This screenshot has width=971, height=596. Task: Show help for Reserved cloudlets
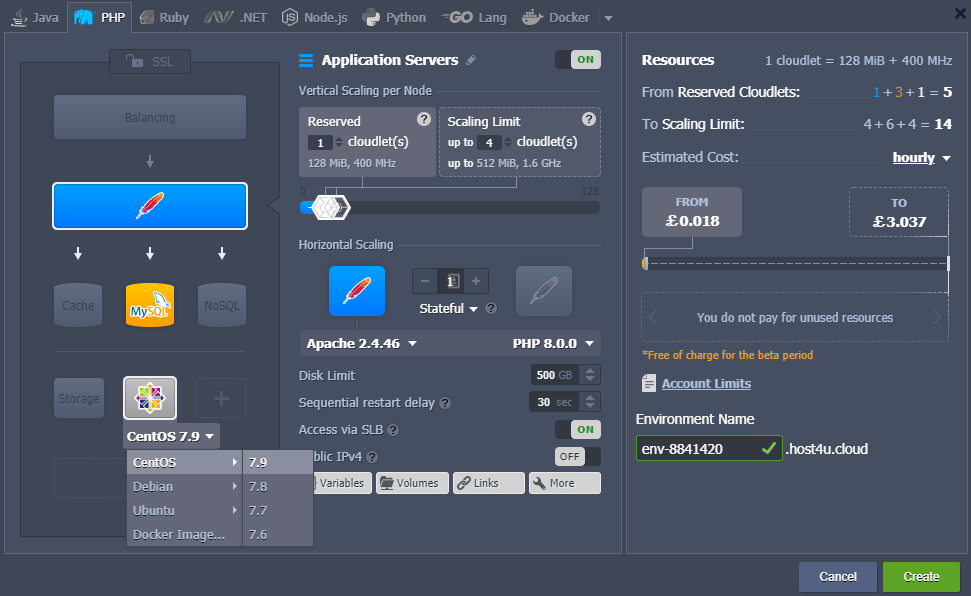click(x=424, y=119)
